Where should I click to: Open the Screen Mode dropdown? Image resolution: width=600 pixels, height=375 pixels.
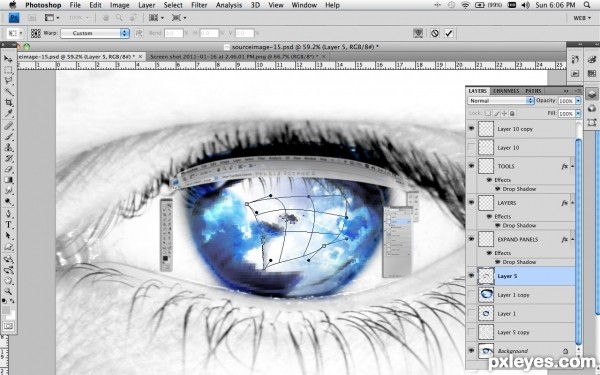(x=179, y=18)
